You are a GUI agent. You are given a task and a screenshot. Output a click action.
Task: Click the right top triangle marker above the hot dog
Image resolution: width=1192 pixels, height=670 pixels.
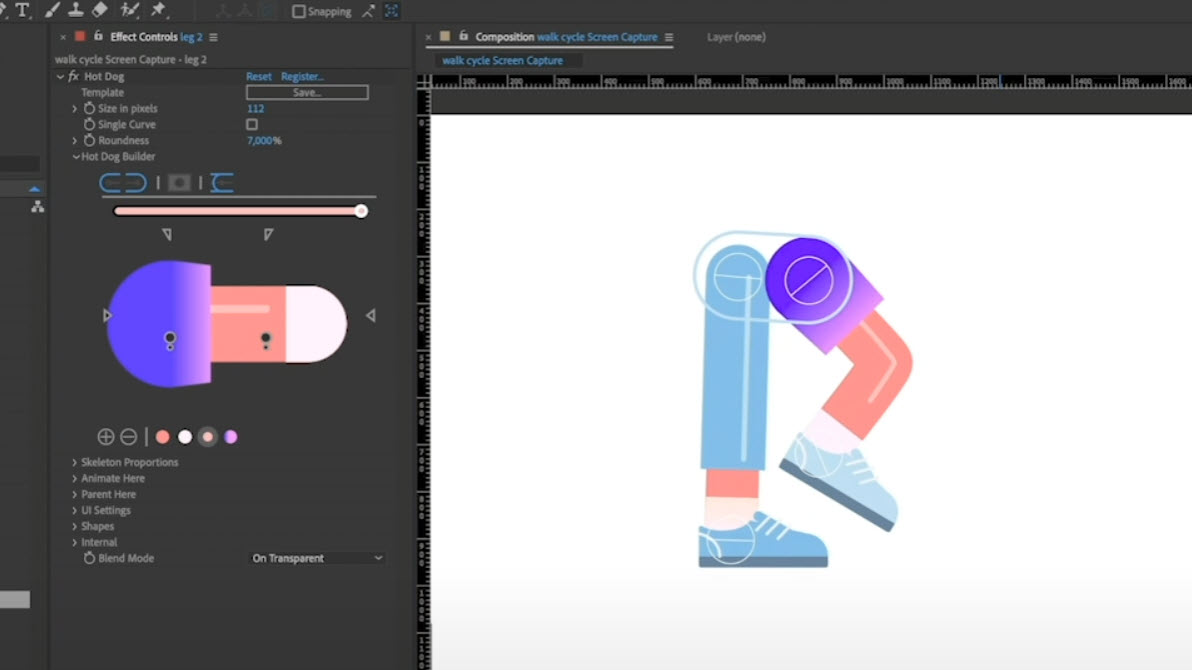268,235
